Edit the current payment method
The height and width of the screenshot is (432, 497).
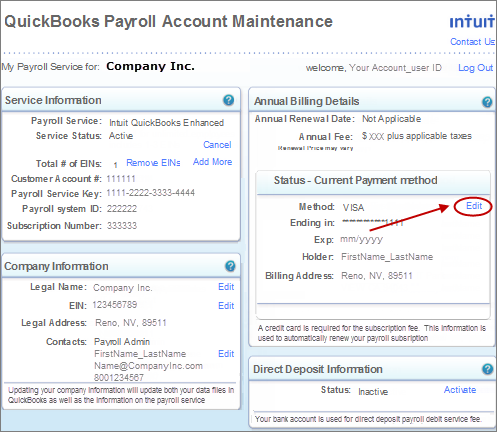474,206
